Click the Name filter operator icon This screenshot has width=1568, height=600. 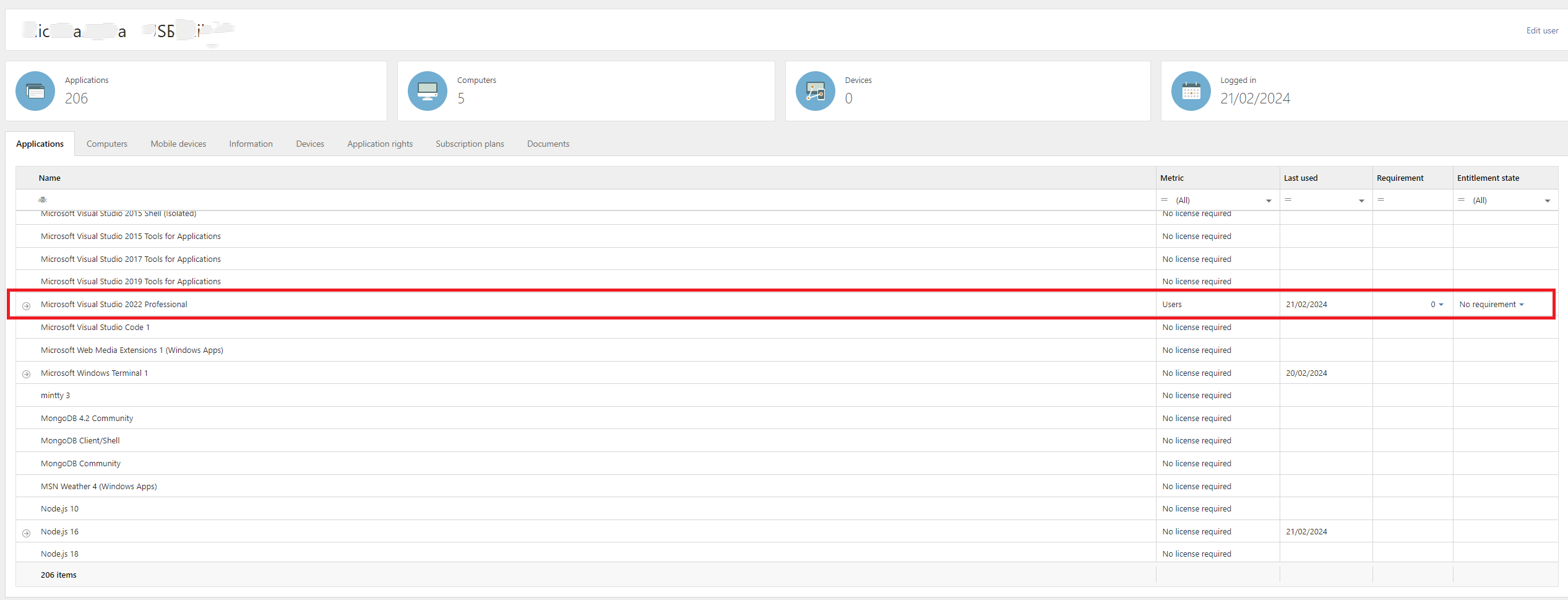tap(43, 200)
